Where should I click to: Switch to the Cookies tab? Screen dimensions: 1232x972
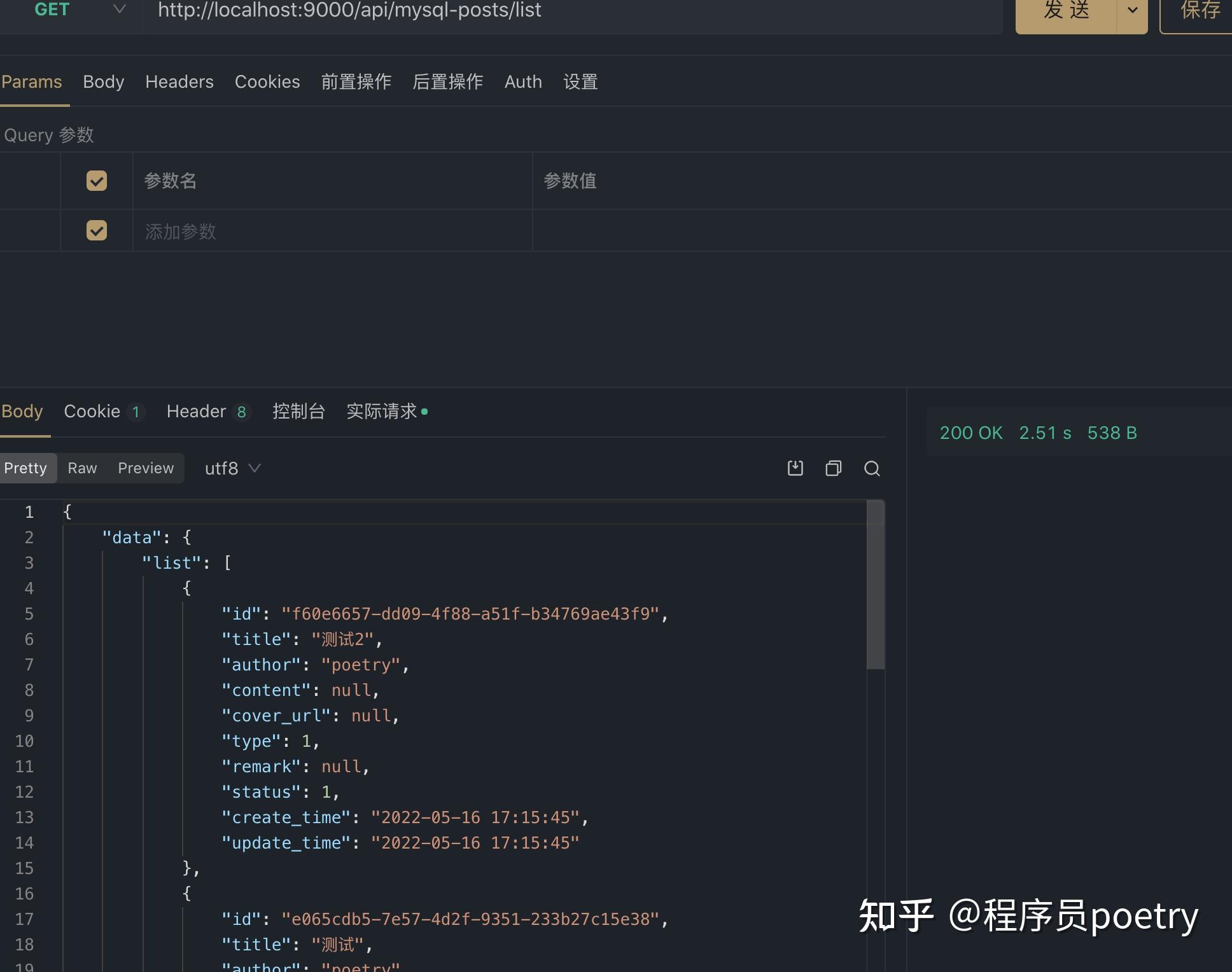click(x=267, y=81)
